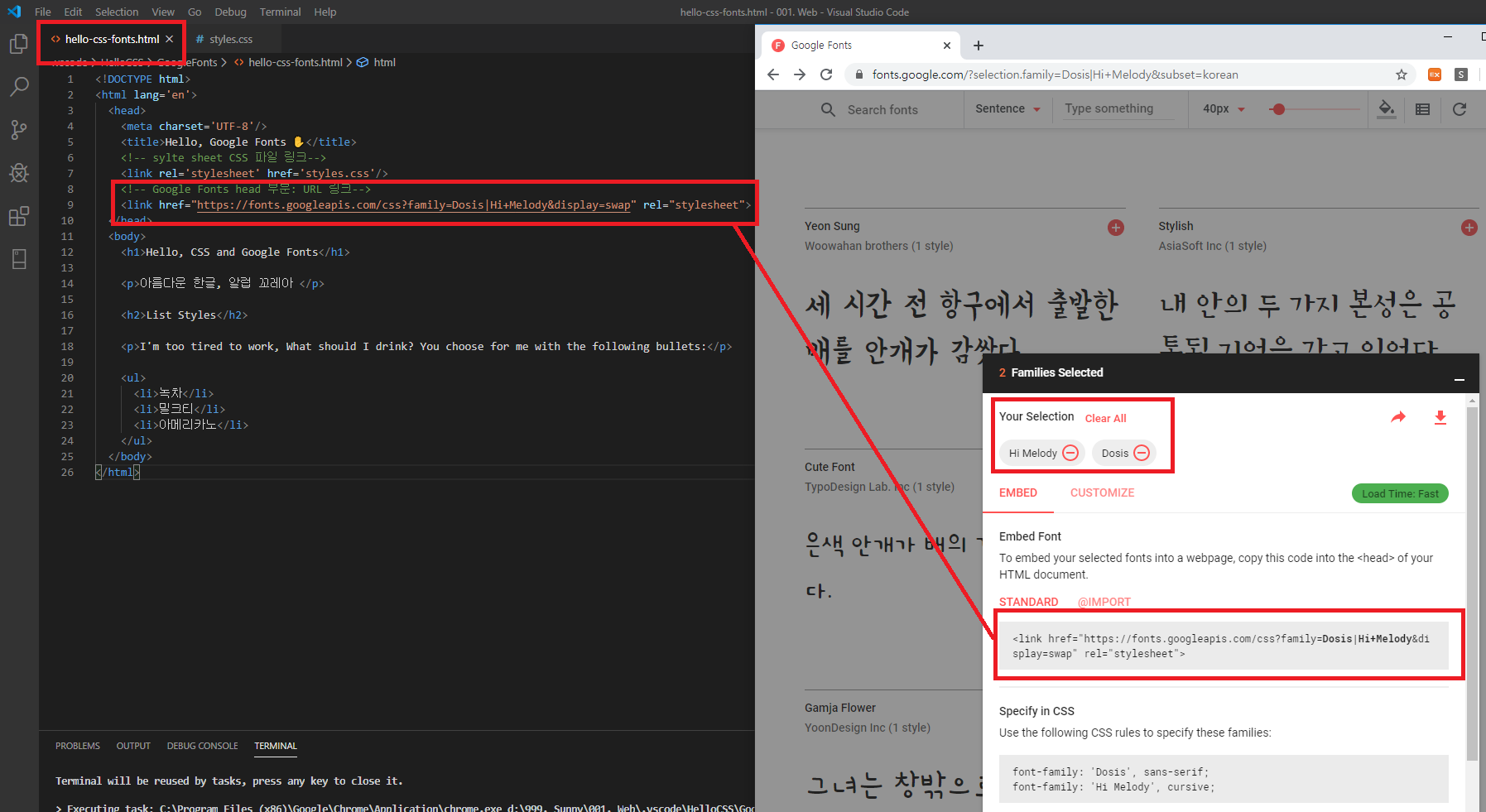Image resolution: width=1486 pixels, height=812 pixels.
Task: Open the Edit menu
Action: coord(73,12)
